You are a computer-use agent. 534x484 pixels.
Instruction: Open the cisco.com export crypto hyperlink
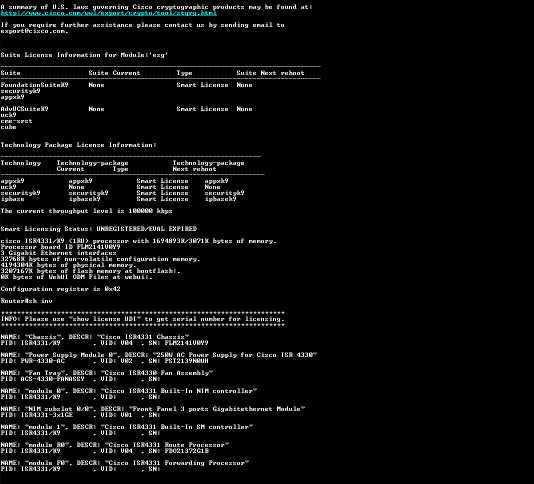[x=109, y=13]
